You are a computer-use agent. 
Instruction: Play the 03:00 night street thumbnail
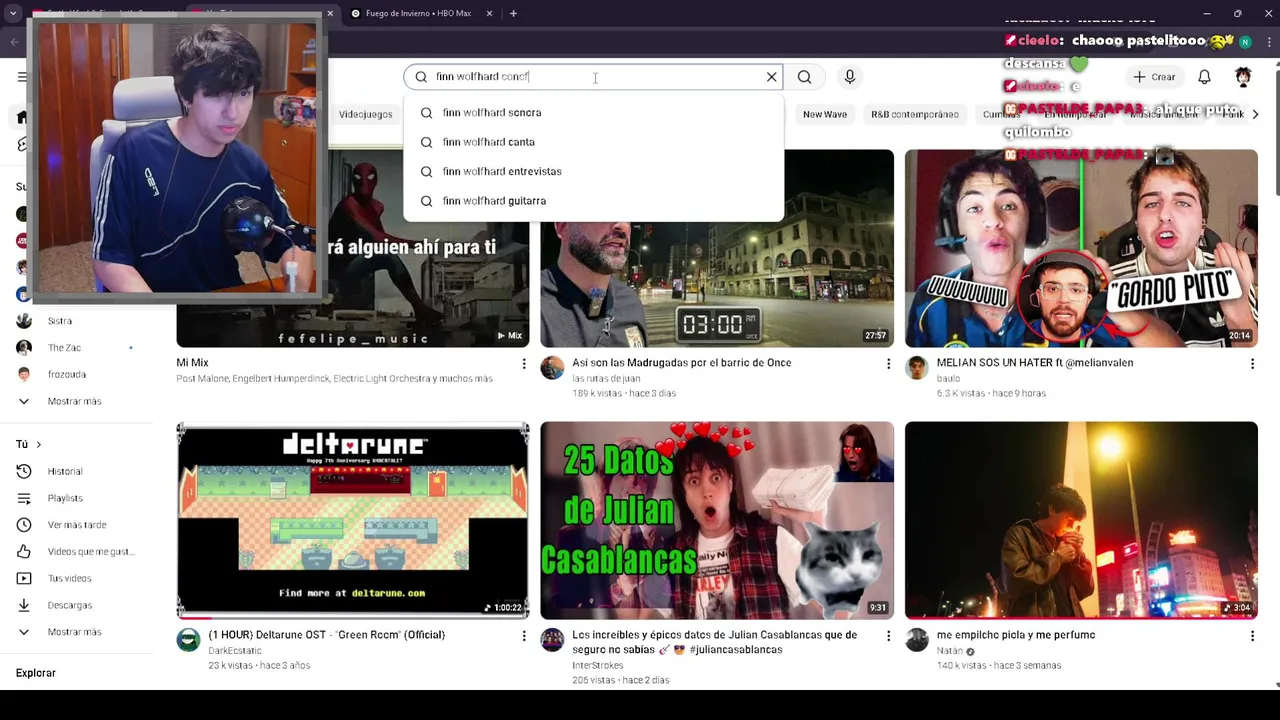click(x=717, y=285)
